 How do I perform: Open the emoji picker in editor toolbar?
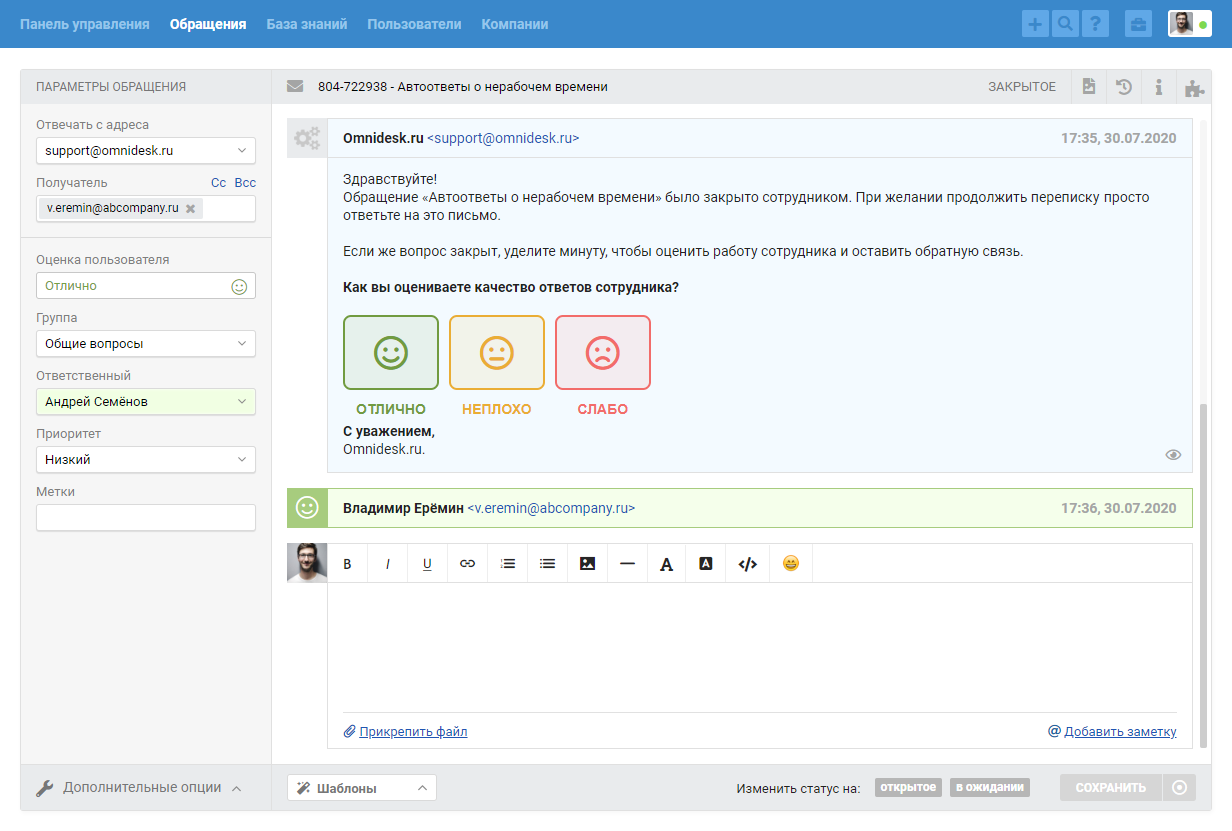(791, 564)
